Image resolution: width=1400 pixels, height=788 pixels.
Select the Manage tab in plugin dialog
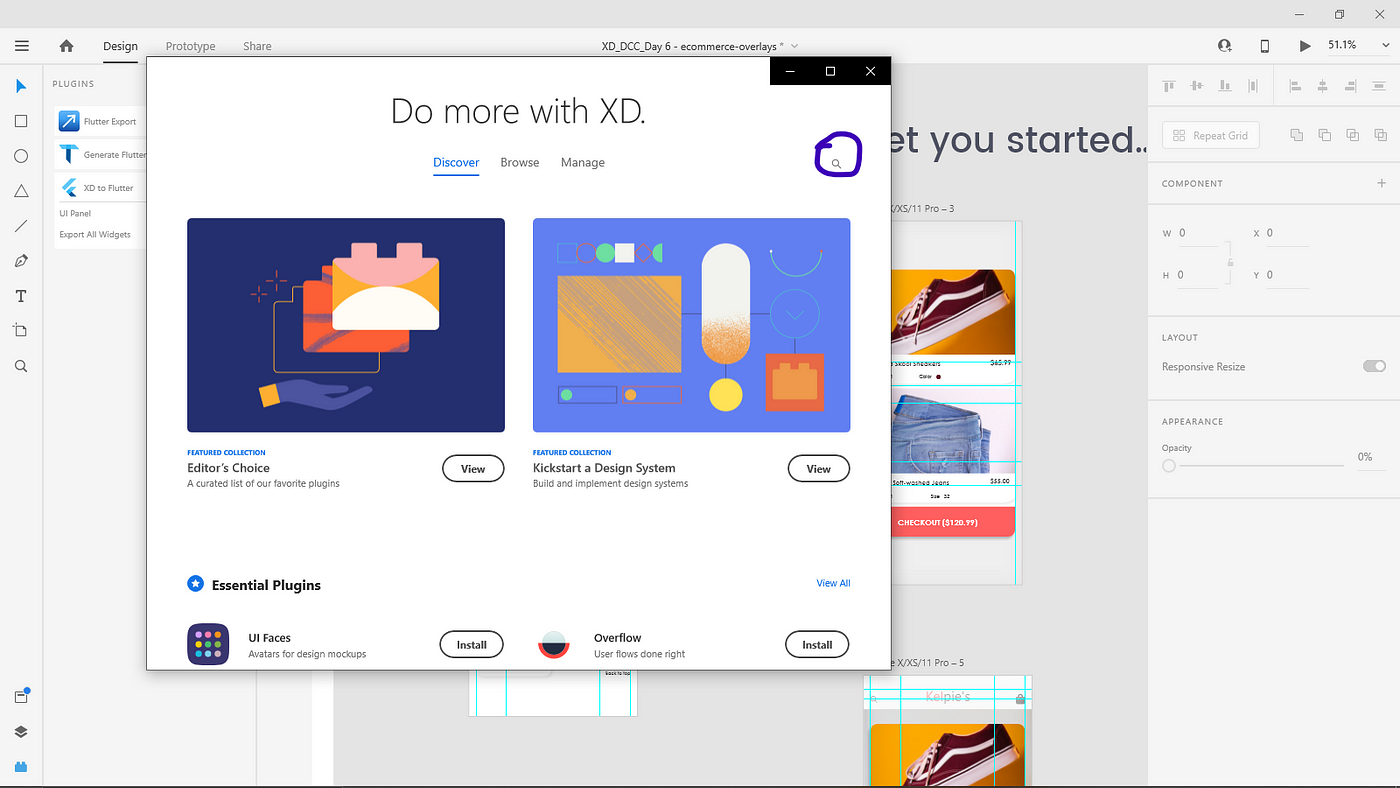[583, 163]
